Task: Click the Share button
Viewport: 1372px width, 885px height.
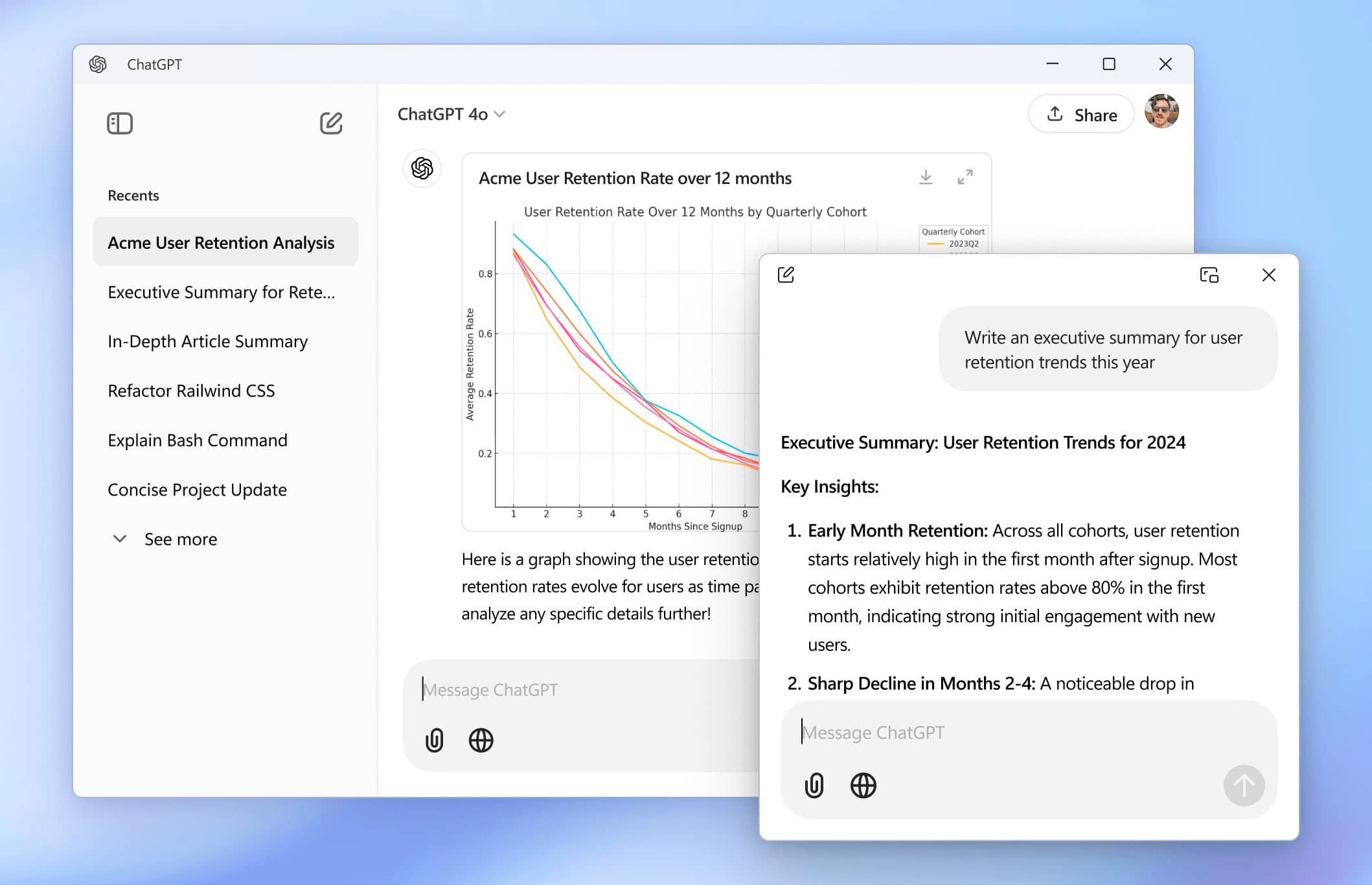Action: (x=1081, y=114)
